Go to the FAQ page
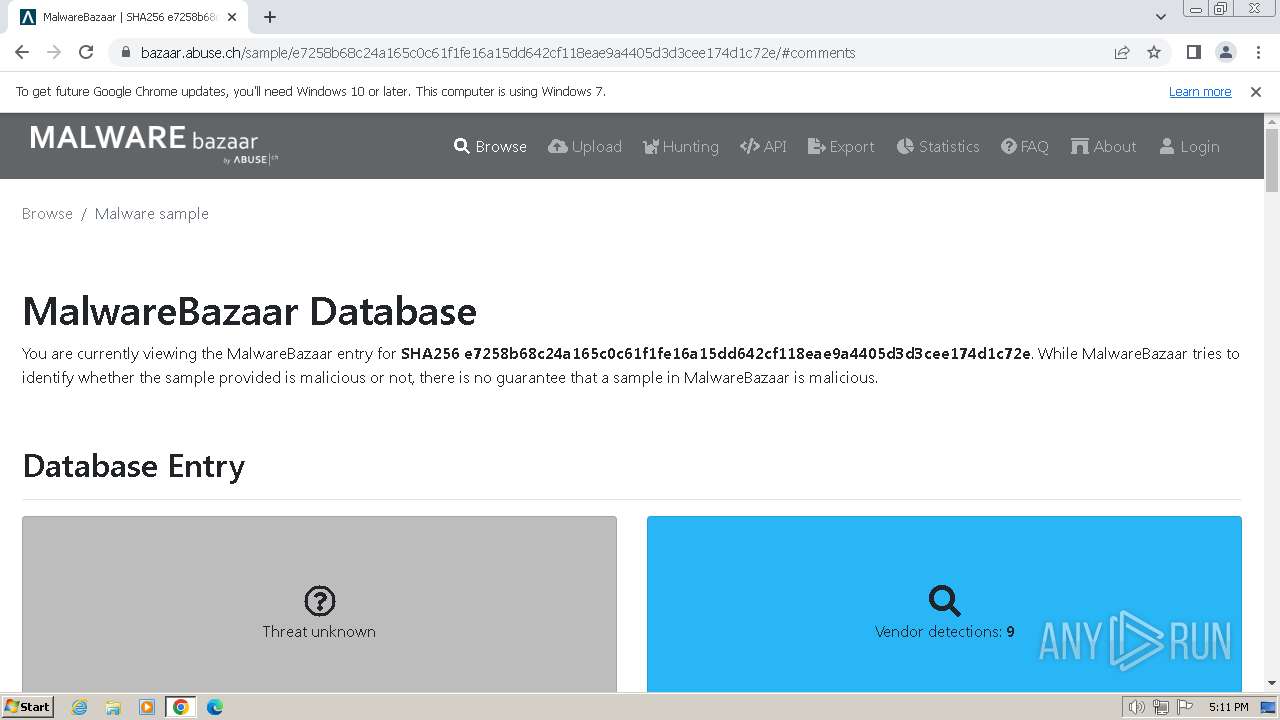 tap(1025, 146)
